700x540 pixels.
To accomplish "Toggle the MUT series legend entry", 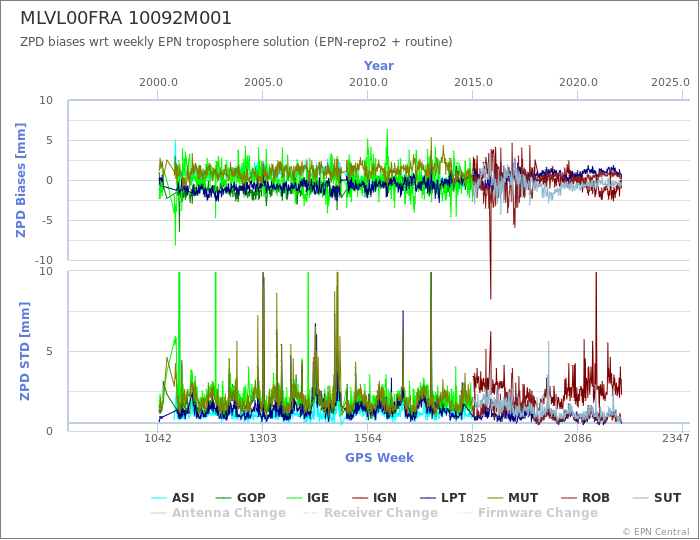I will coord(512,498).
